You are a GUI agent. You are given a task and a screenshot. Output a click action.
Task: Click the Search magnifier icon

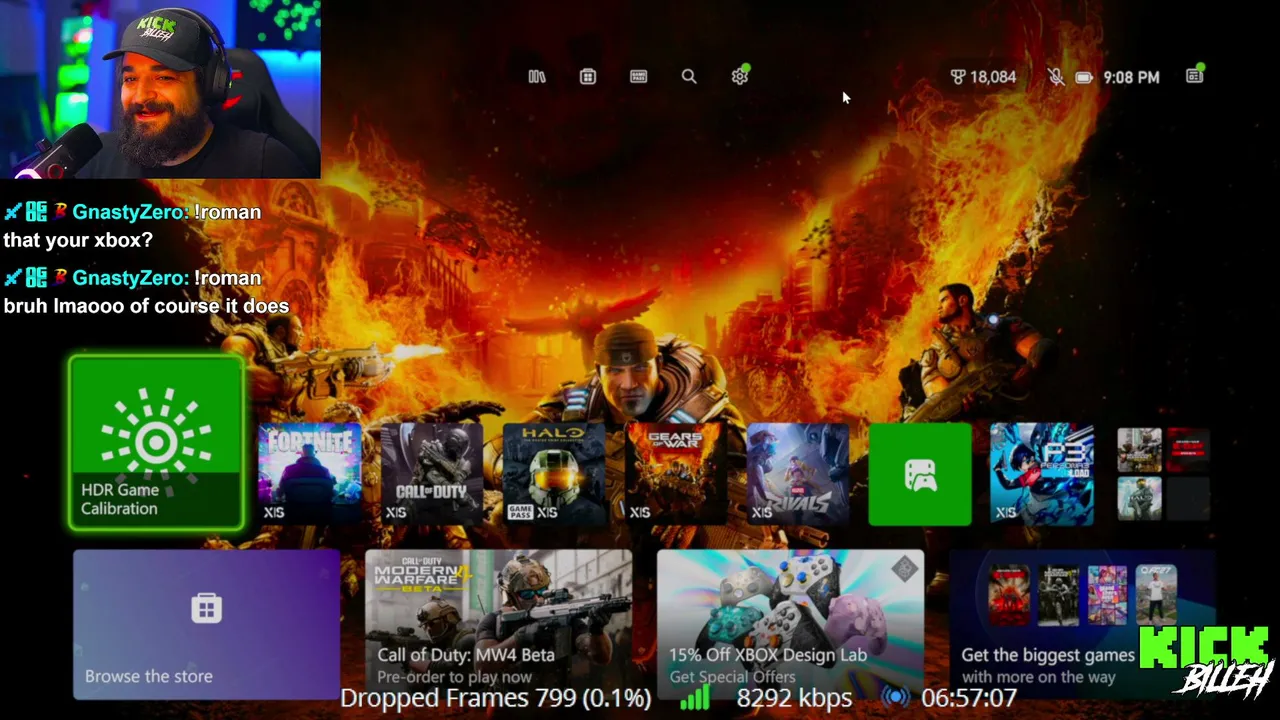(689, 77)
